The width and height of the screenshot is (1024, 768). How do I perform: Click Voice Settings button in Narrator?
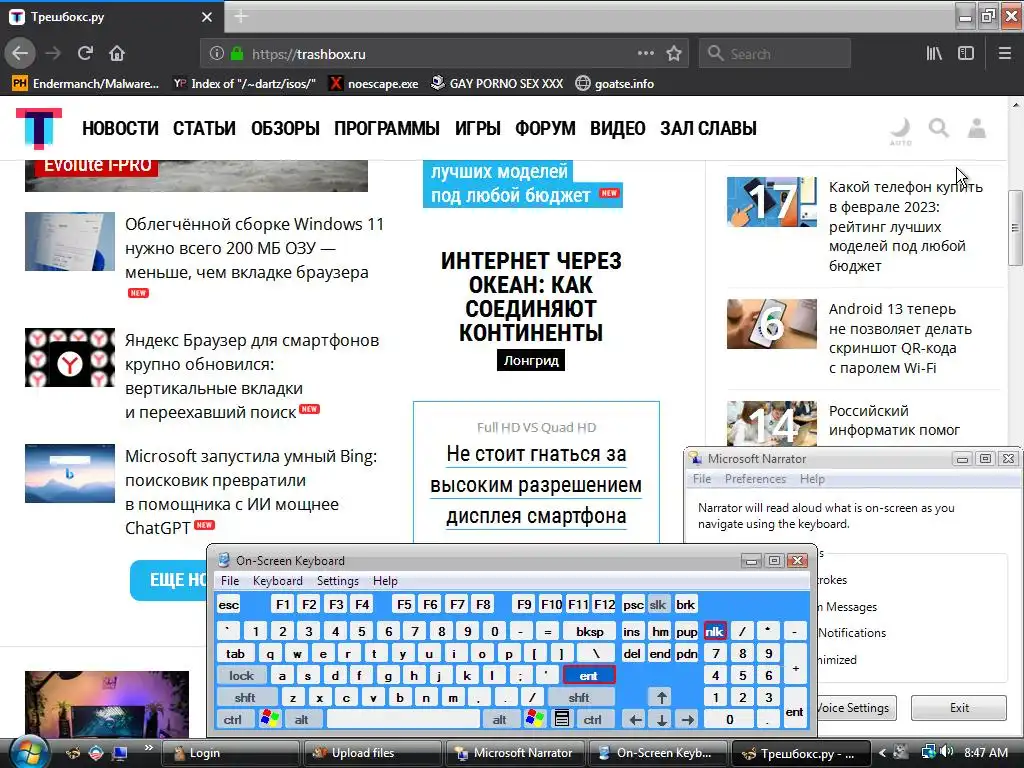[x=856, y=707]
